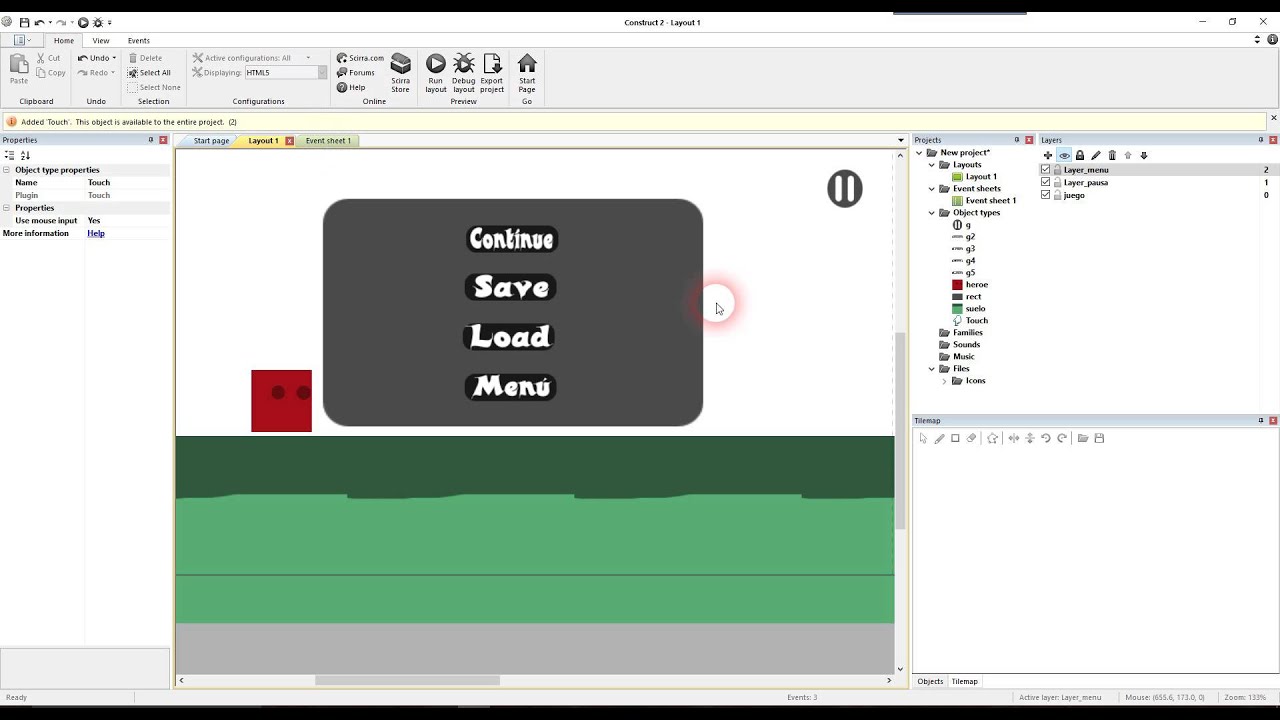The image size is (1280, 720).
Task: Move layer down with the down arrow icon
Action: 1144,155
